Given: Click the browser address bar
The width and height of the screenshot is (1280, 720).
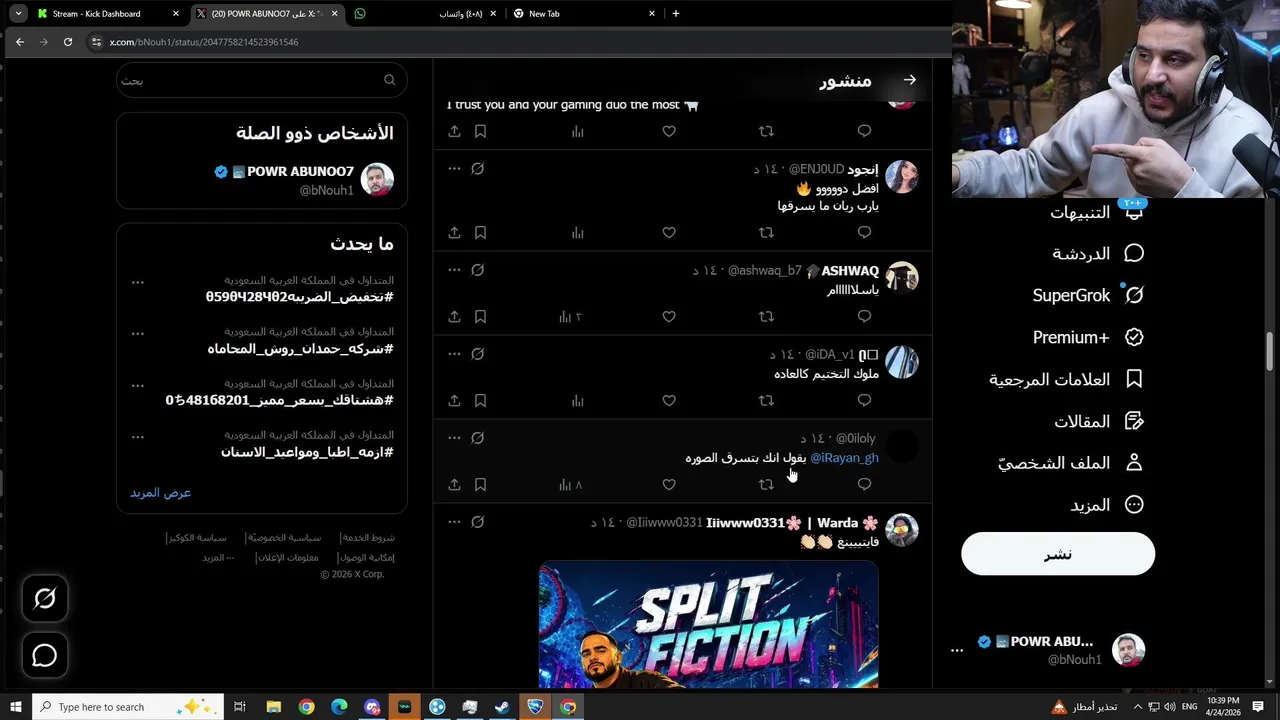Looking at the screenshot, I should (x=515, y=42).
